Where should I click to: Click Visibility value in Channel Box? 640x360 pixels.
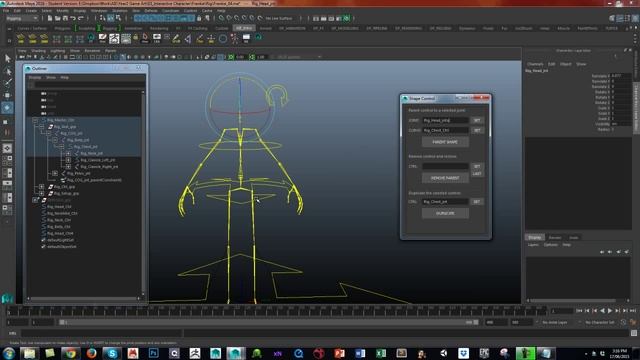[x=621, y=124]
